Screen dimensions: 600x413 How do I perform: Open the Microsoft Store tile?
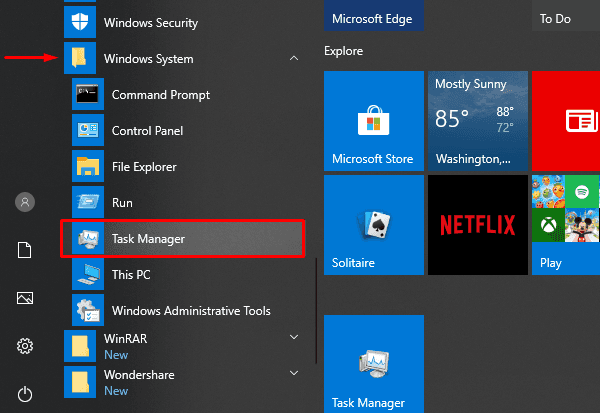pos(373,121)
